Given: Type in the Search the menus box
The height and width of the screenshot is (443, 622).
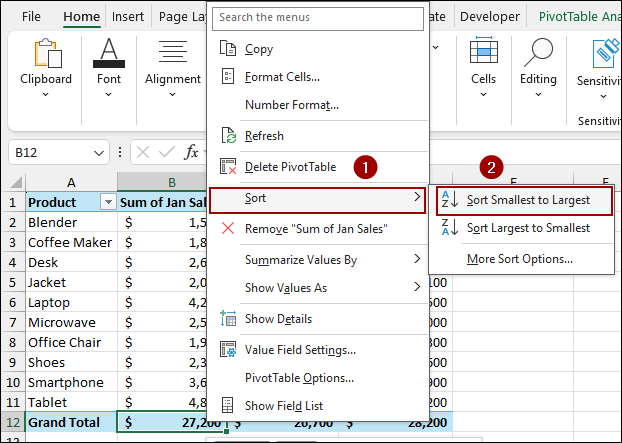Looking at the screenshot, I should coord(317,17).
